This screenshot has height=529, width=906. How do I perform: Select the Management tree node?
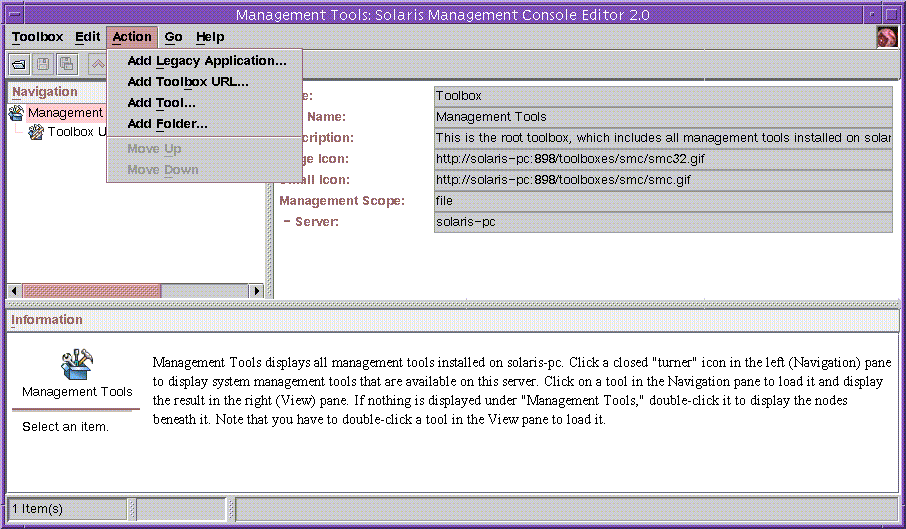(x=65, y=113)
